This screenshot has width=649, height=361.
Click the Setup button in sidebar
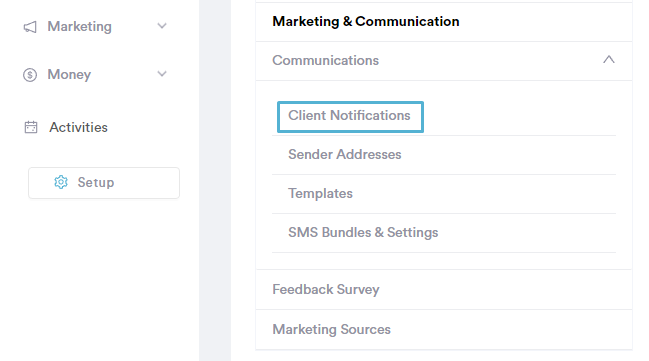click(x=104, y=183)
